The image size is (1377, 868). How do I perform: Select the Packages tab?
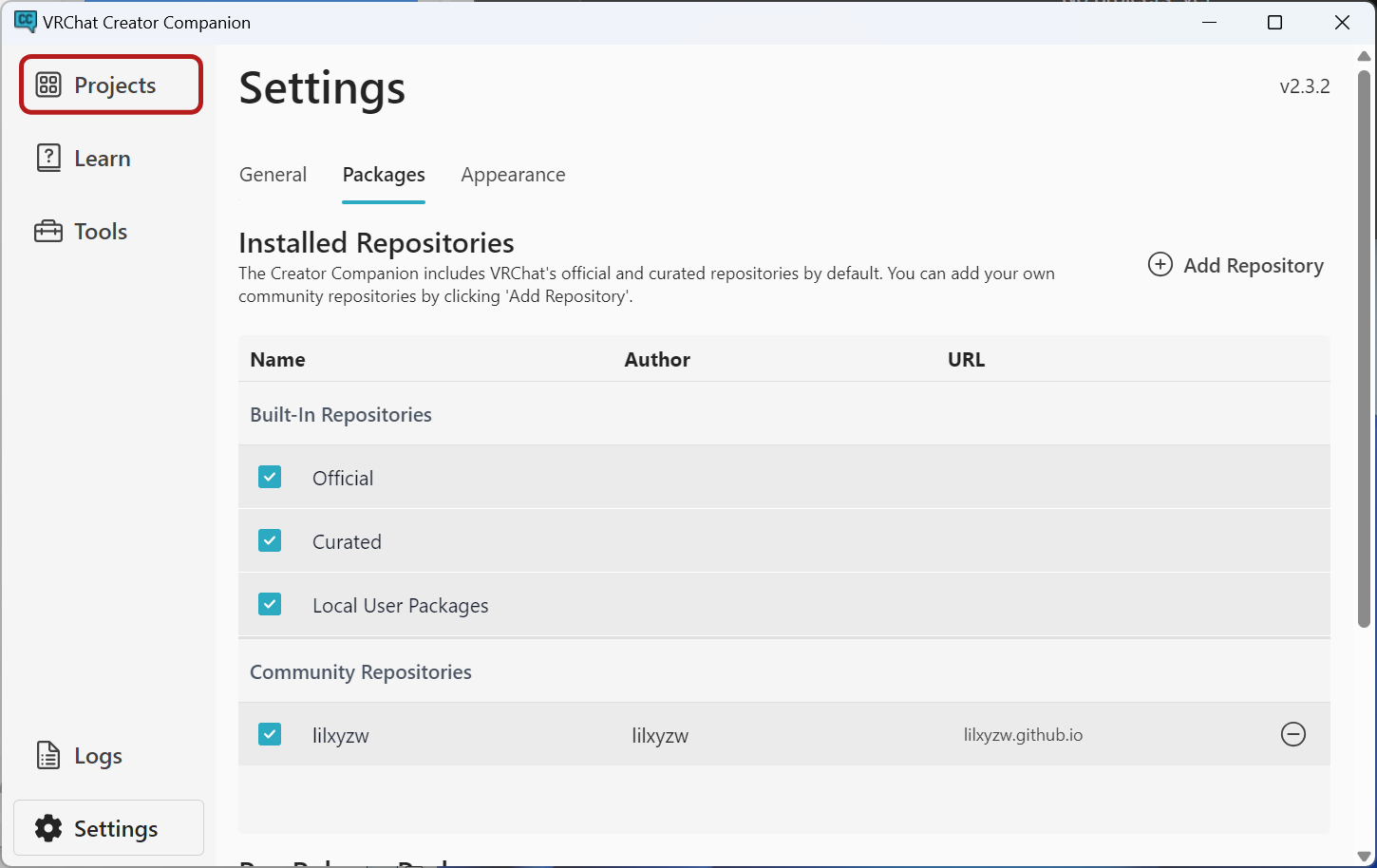(384, 175)
